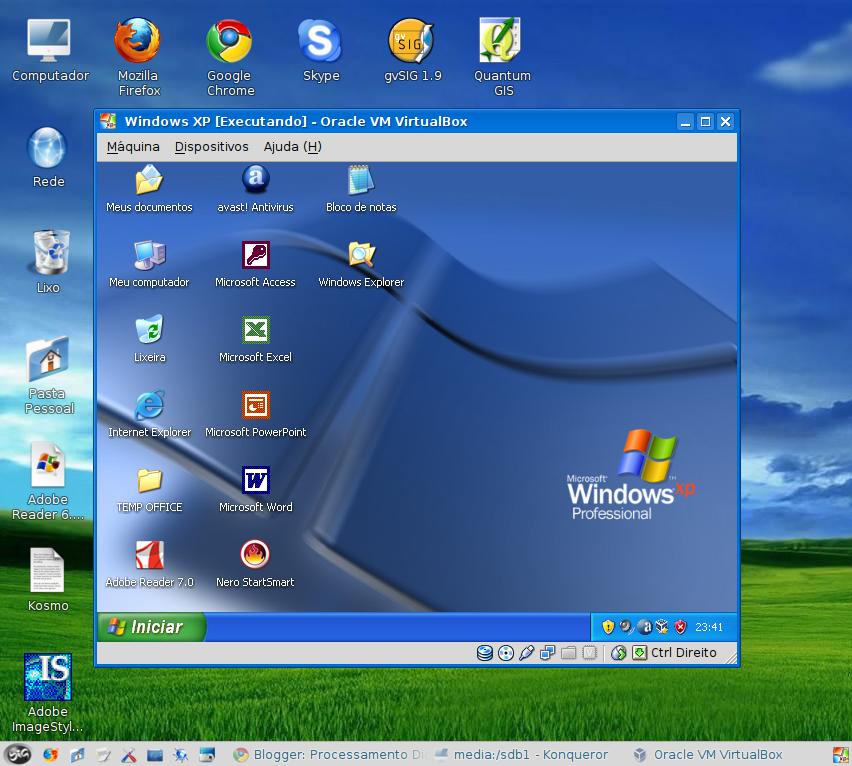The height and width of the screenshot is (766, 852).
Task: Click the optical disc icon in VirtualBox status bar
Action: tap(505, 653)
